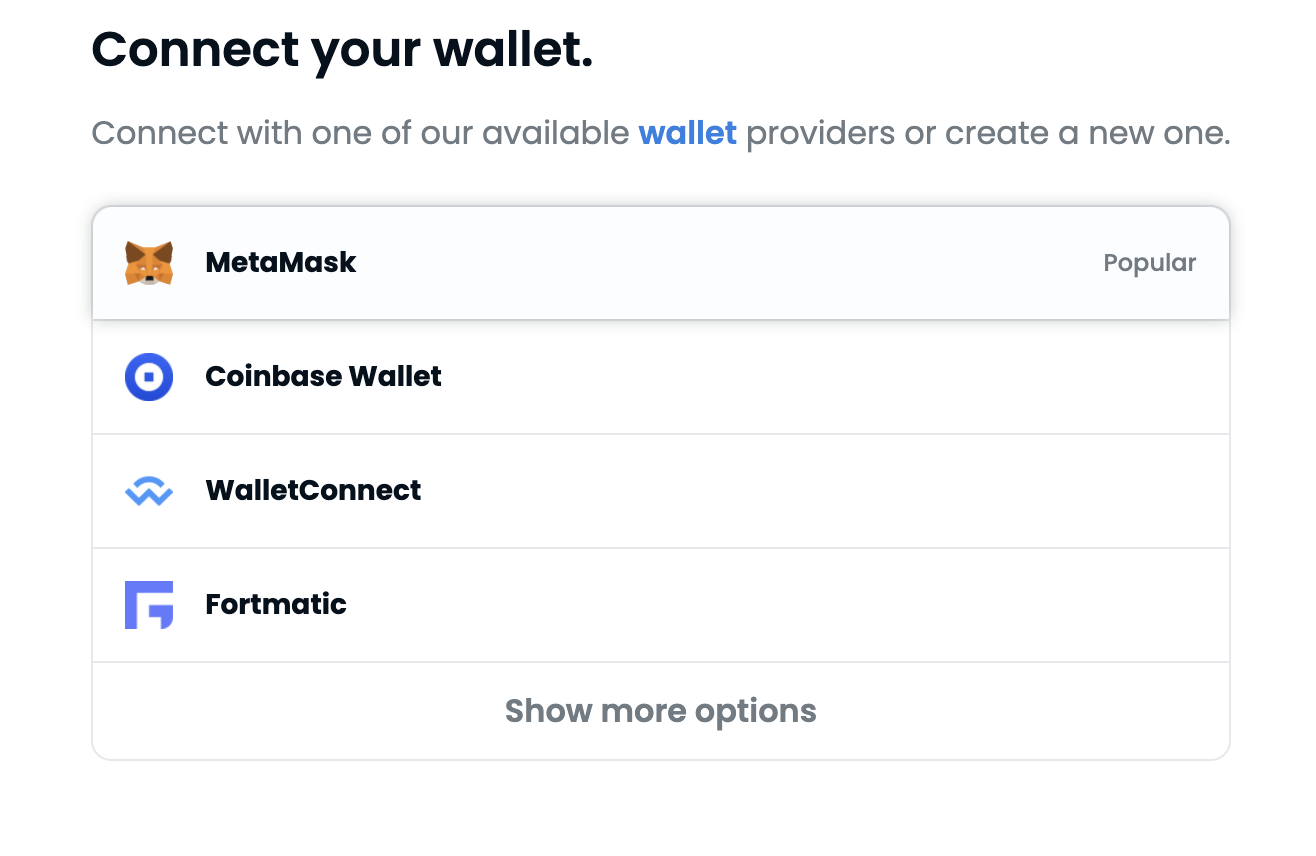Select the MetaMask text label
This screenshot has height=856, width=1316.
(x=280, y=263)
